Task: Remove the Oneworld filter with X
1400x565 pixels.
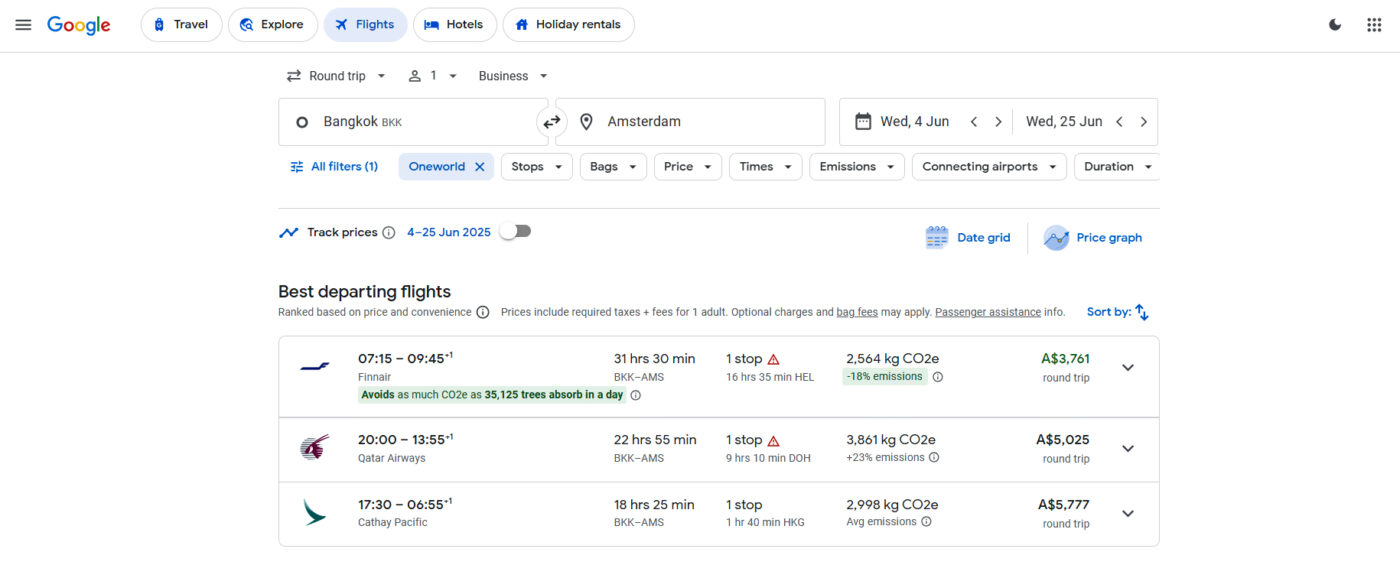Action: 480,167
